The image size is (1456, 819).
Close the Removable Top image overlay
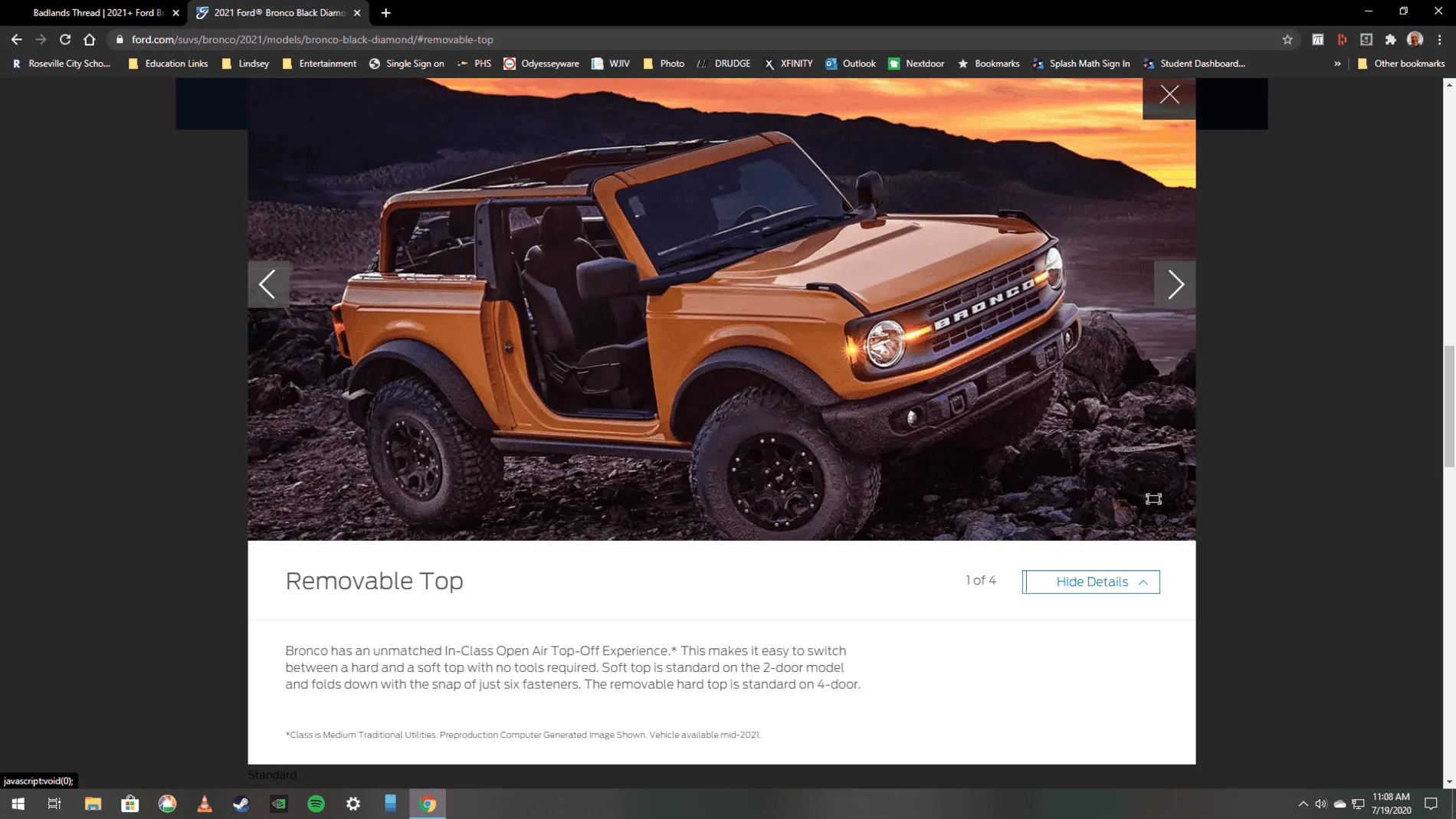(x=1169, y=95)
